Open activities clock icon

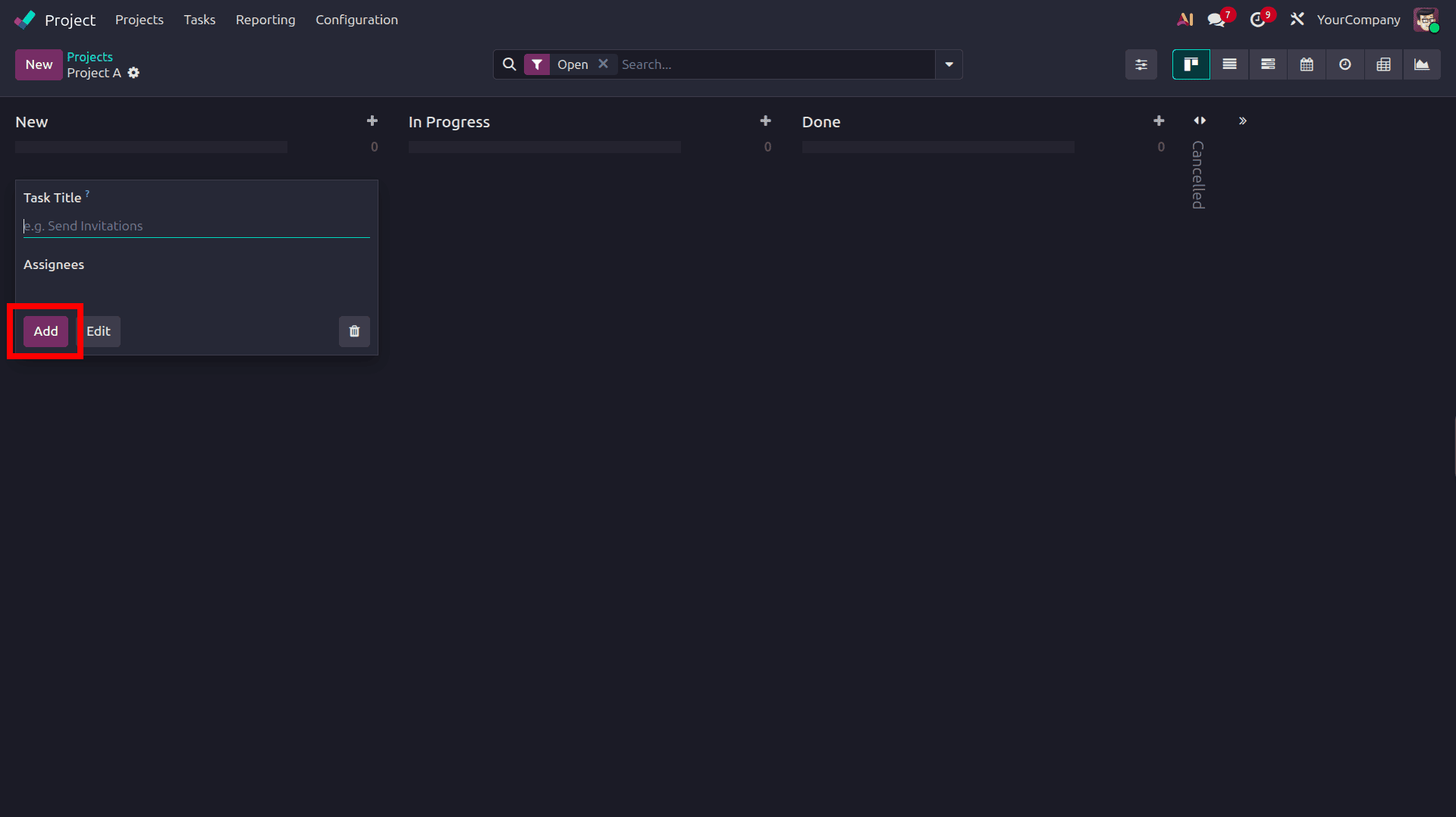click(1258, 20)
